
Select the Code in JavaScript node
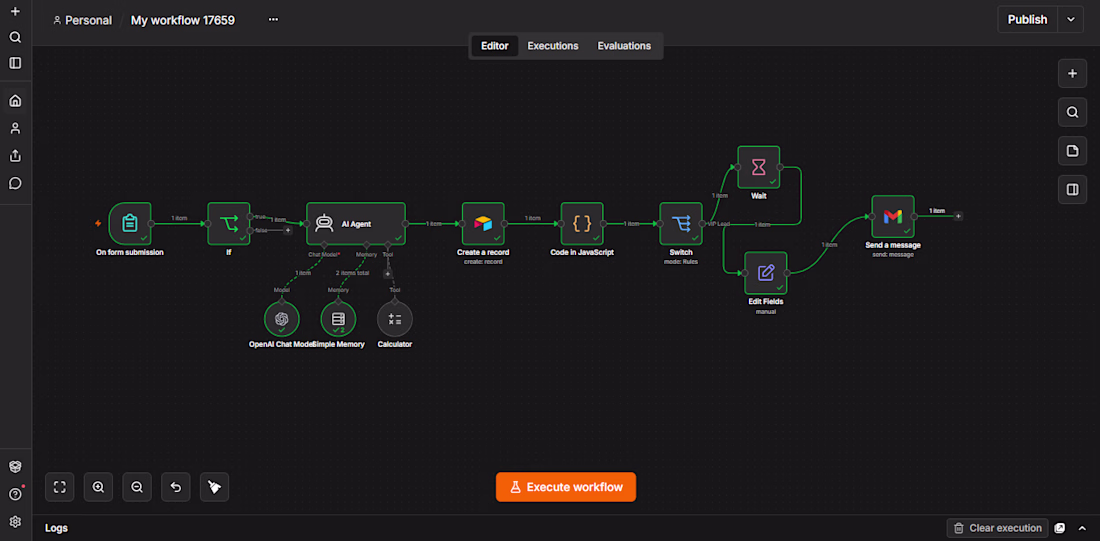pos(582,224)
